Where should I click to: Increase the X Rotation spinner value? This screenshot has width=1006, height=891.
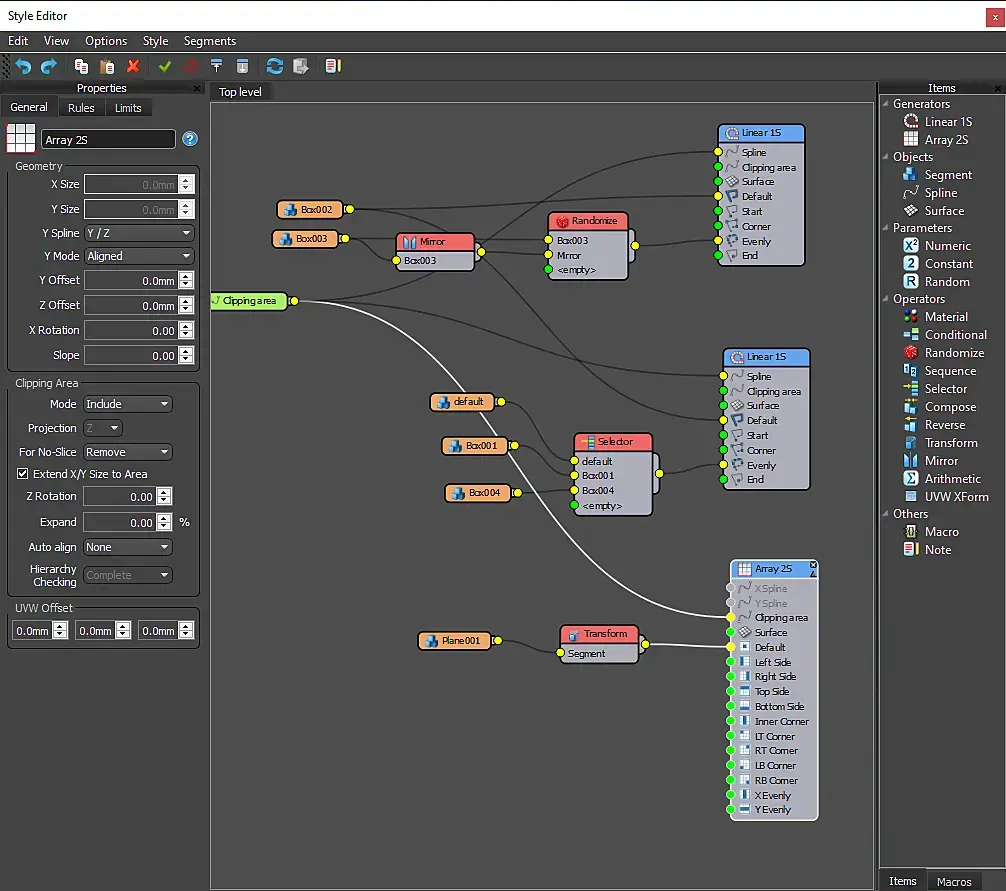(187, 326)
